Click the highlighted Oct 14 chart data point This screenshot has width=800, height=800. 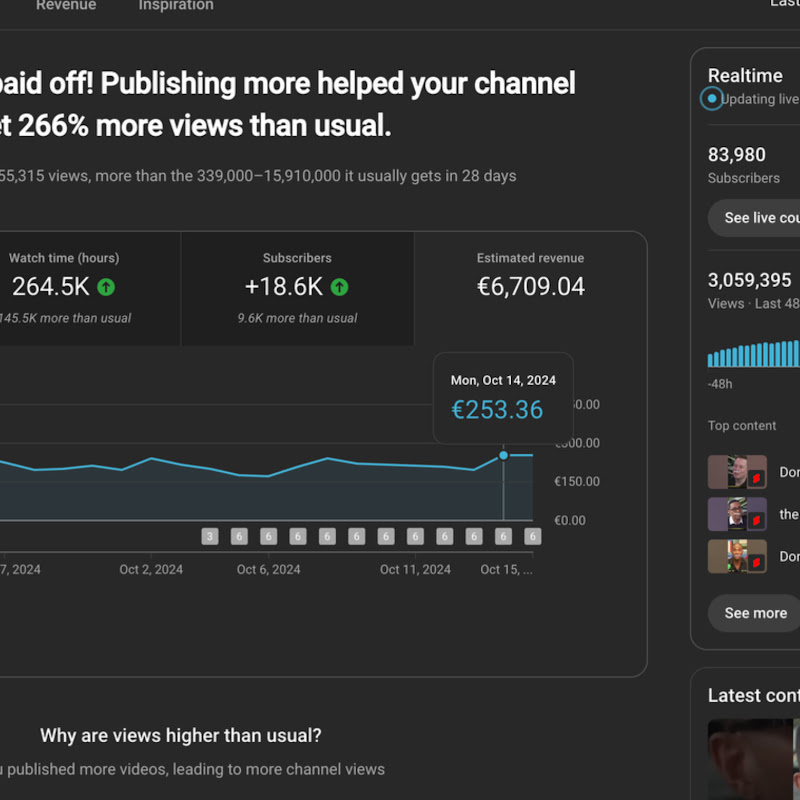[x=503, y=455]
